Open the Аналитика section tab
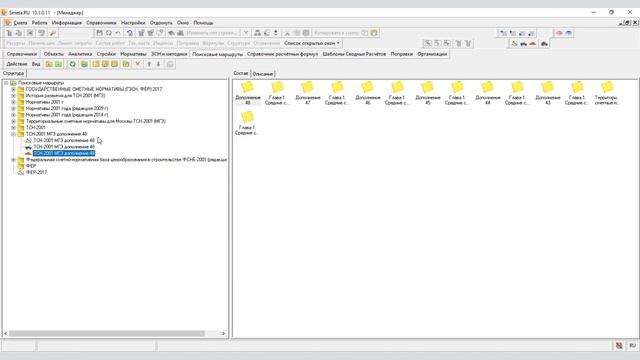The width and height of the screenshot is (640, 360). (x=80, y=54)
